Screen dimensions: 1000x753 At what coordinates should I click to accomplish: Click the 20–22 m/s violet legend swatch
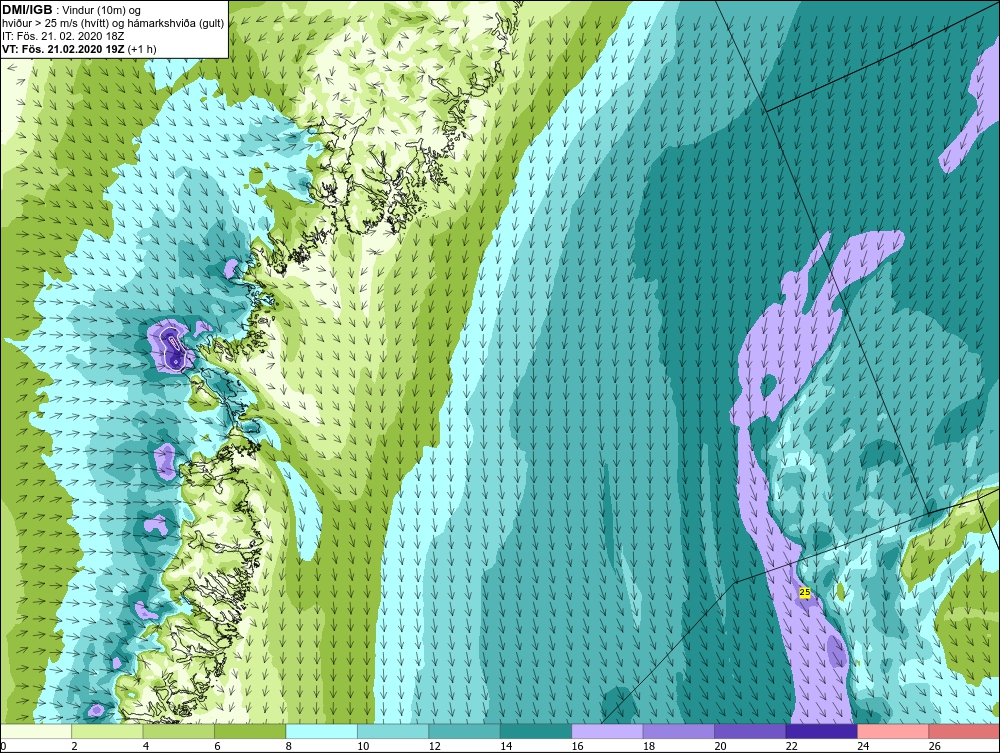point(750,731)
